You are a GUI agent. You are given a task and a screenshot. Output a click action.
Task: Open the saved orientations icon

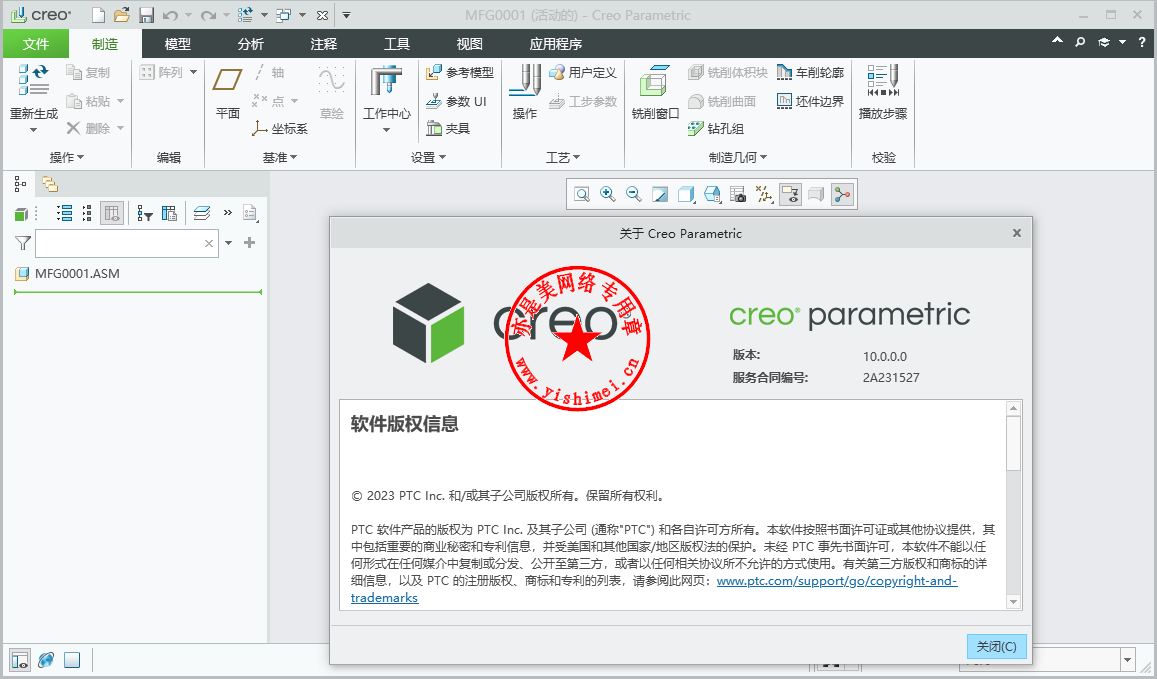point(712,194)
